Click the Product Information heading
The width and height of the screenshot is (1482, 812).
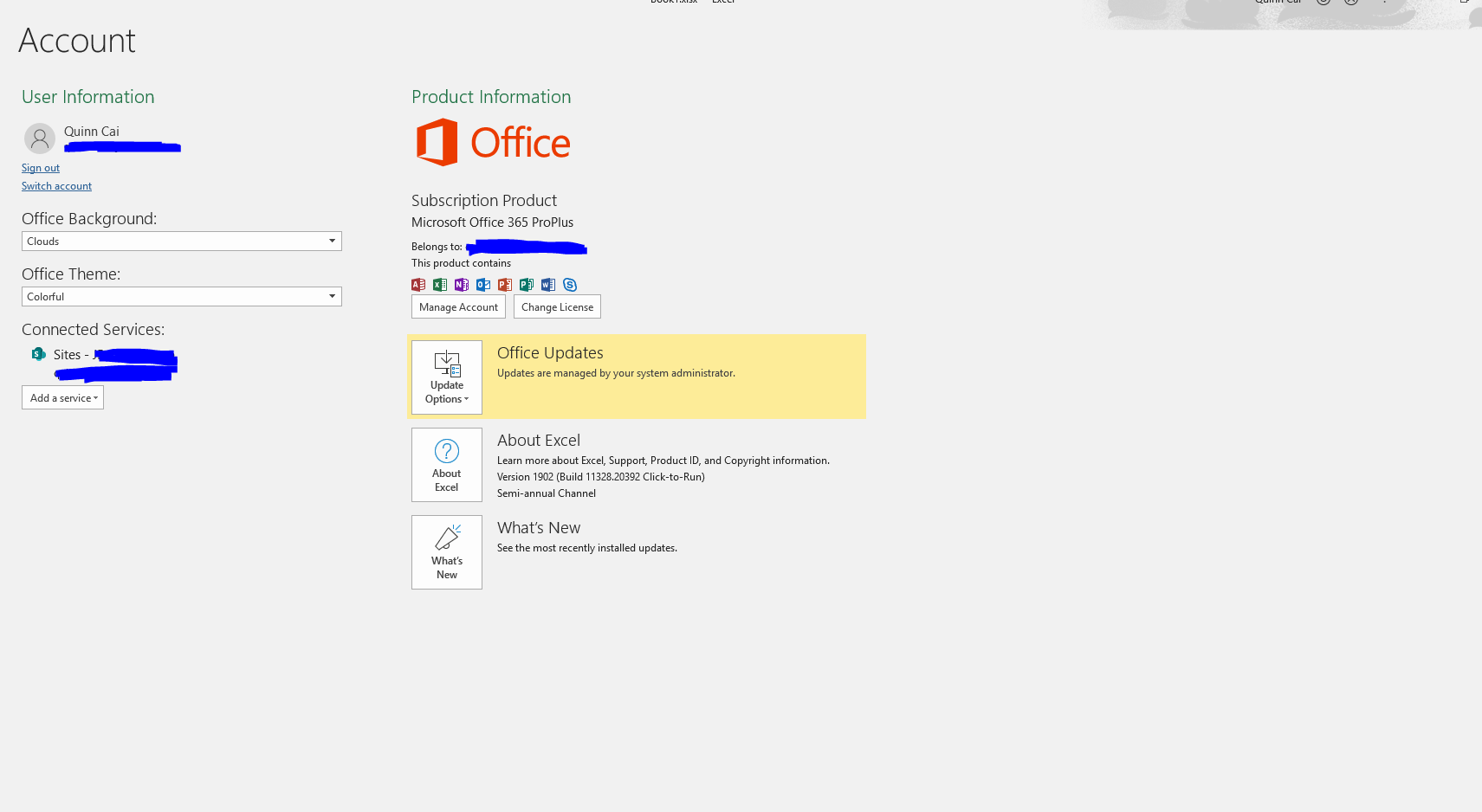pos(491,97)
